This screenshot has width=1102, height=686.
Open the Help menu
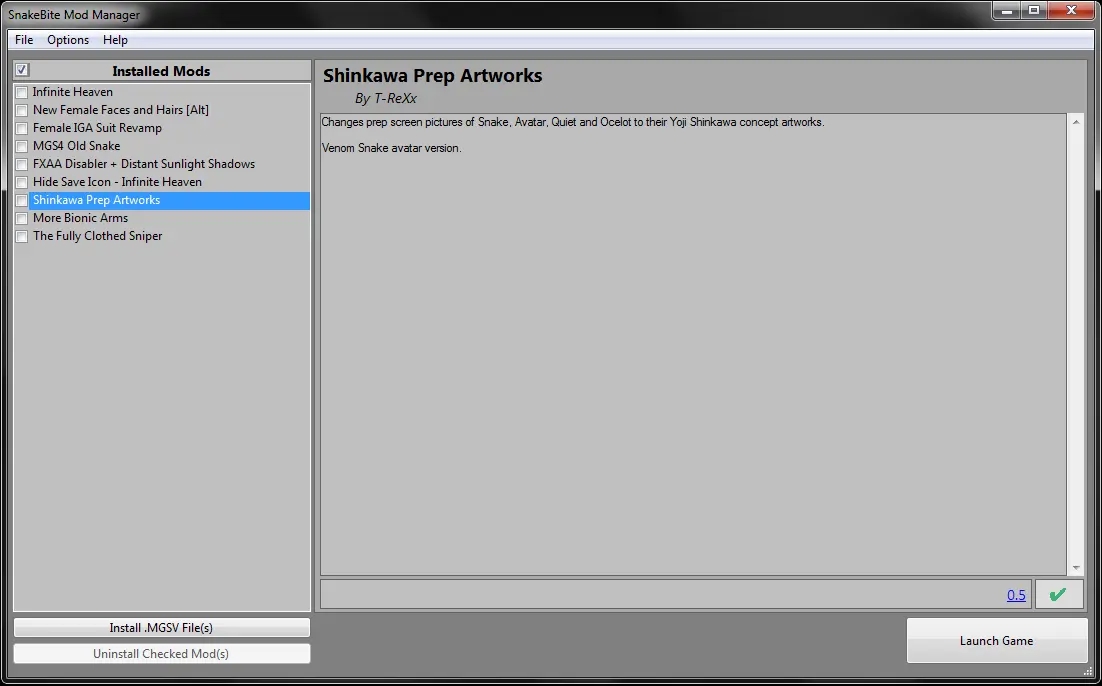(x=115, y=40)
